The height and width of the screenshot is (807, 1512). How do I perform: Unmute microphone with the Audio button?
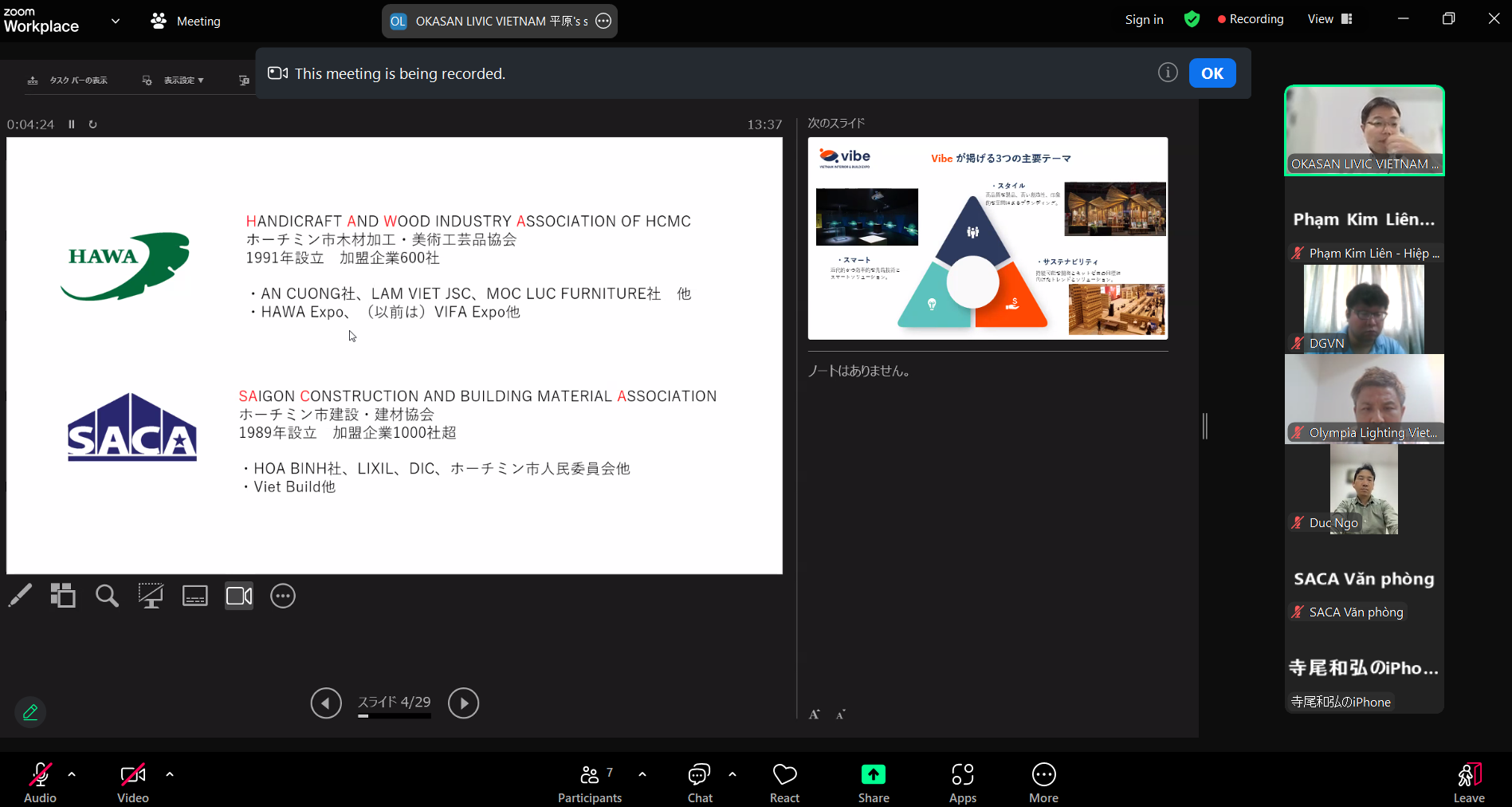[40, 783]
